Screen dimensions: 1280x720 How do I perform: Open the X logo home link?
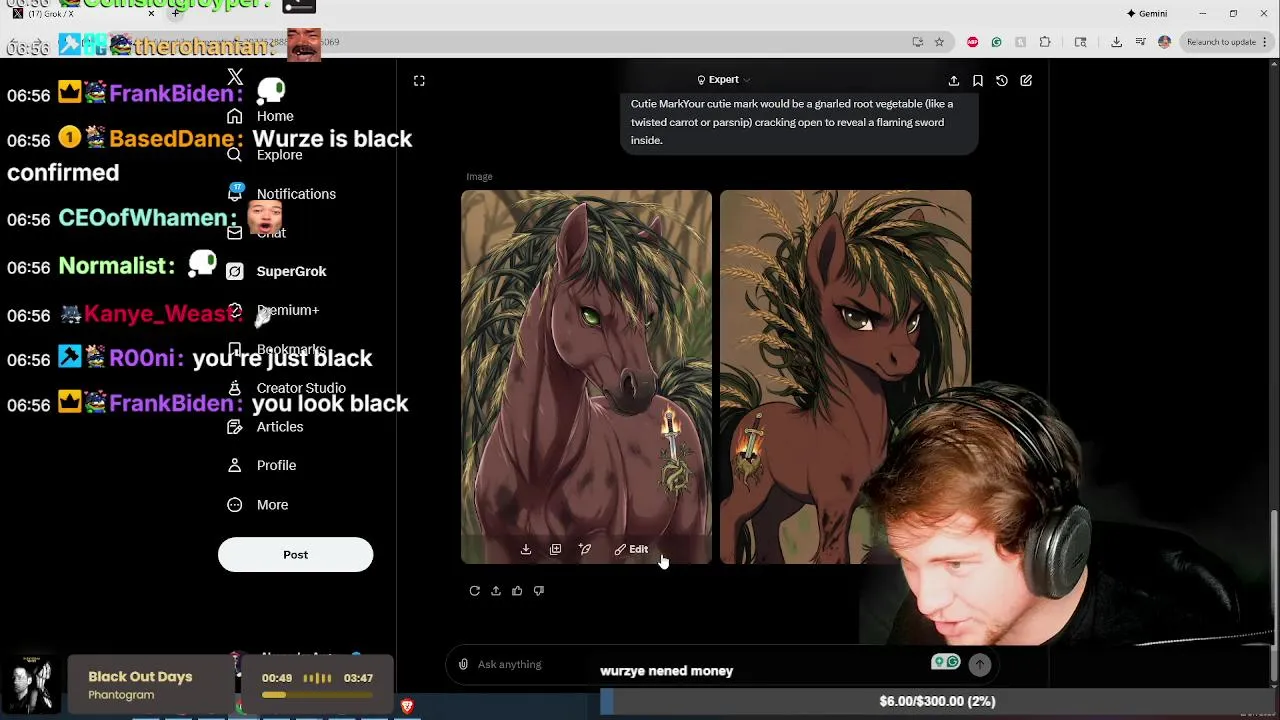[235, 77]
